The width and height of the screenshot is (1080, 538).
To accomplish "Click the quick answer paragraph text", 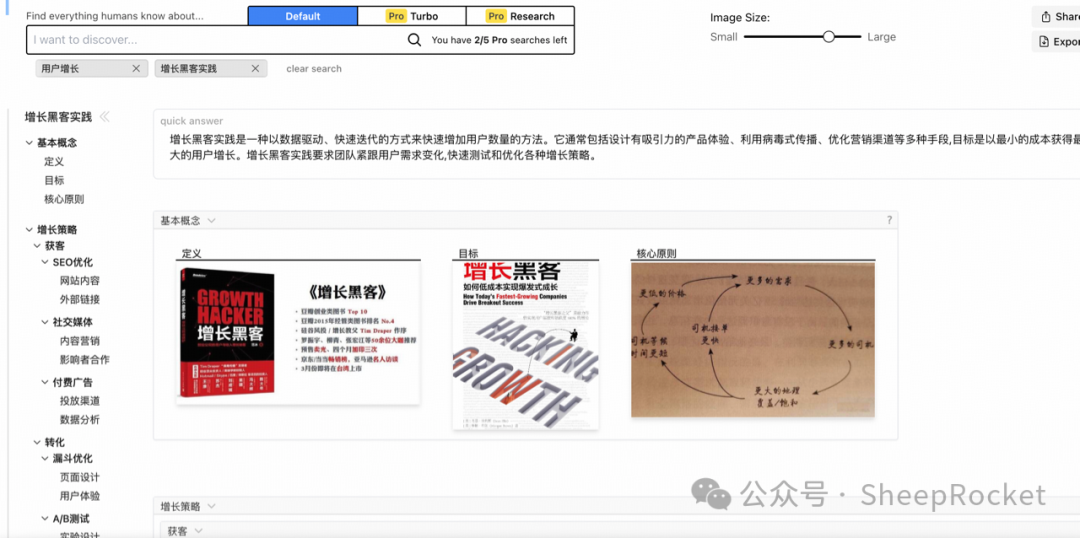I will point(624,147).
